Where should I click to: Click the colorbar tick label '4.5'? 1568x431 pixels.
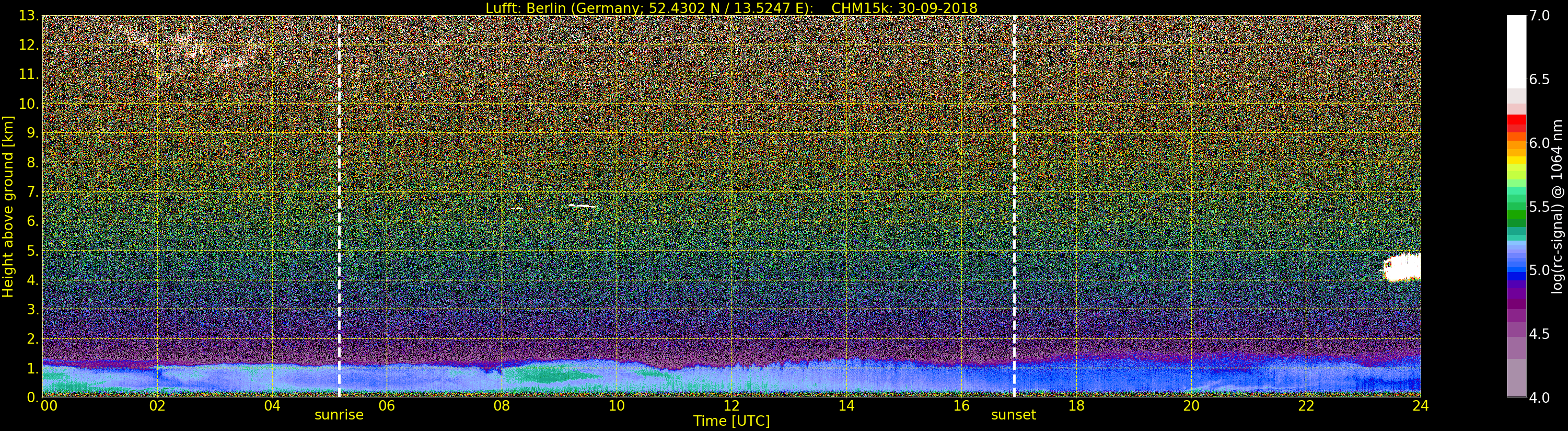(x=1539, y=334)
